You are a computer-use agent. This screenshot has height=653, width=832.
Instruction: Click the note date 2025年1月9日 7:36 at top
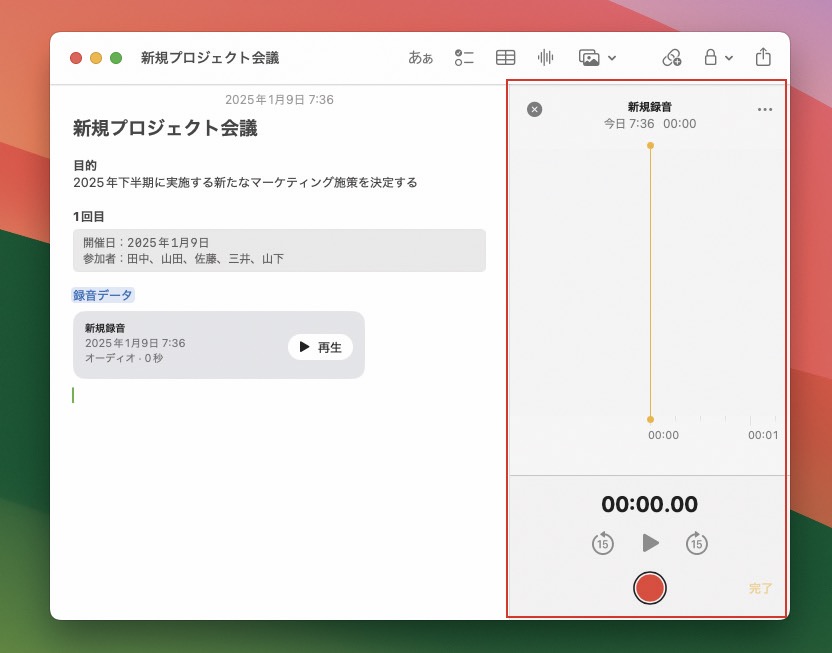pyautogui.click(x=279, y=100)
